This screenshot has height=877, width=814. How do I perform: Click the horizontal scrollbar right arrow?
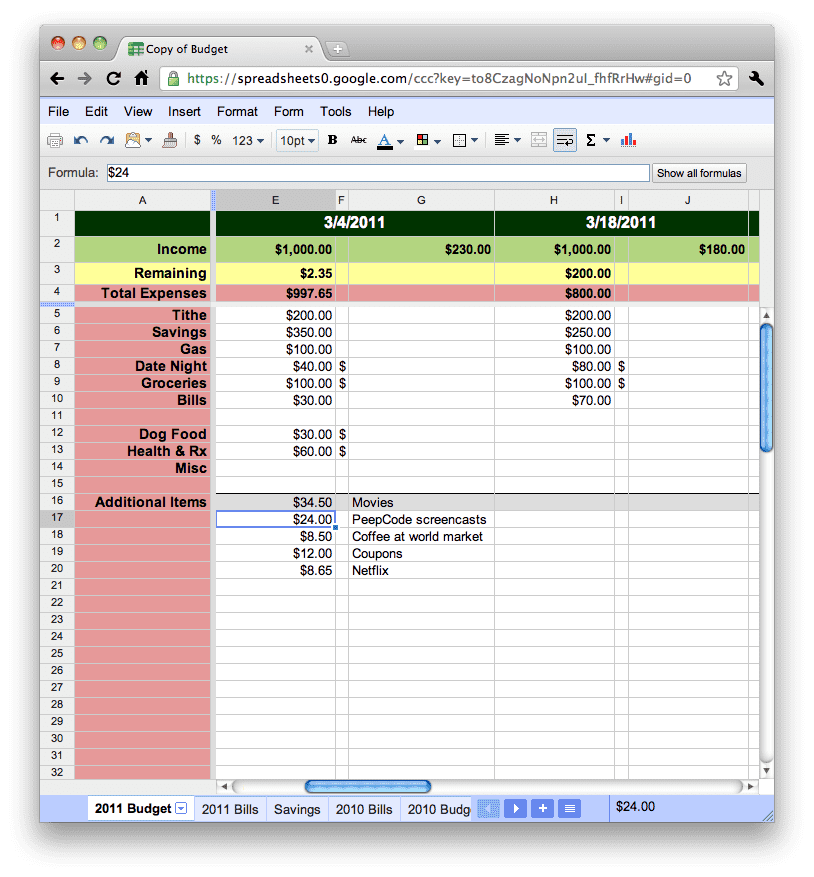[751, 786]
